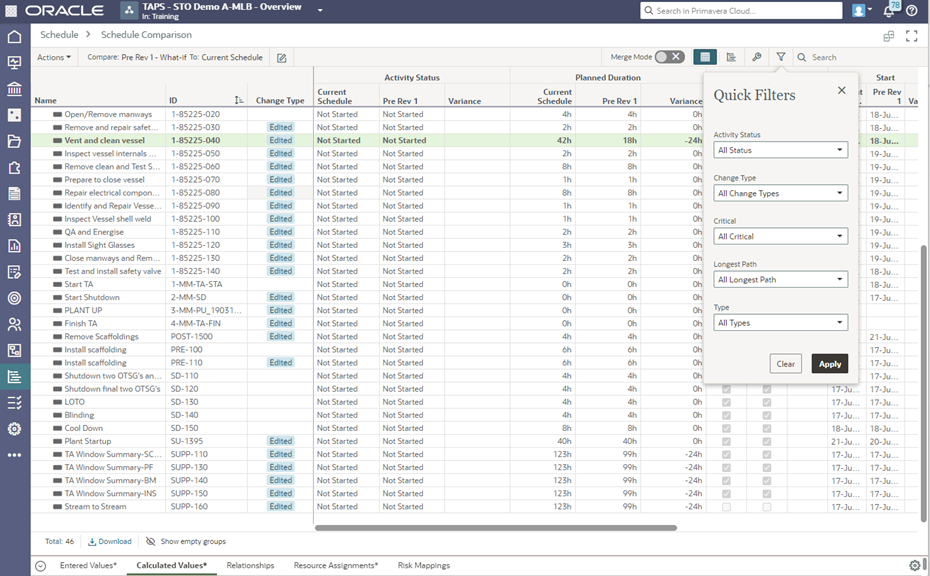Open the wrench settings icon

[756, 57]
